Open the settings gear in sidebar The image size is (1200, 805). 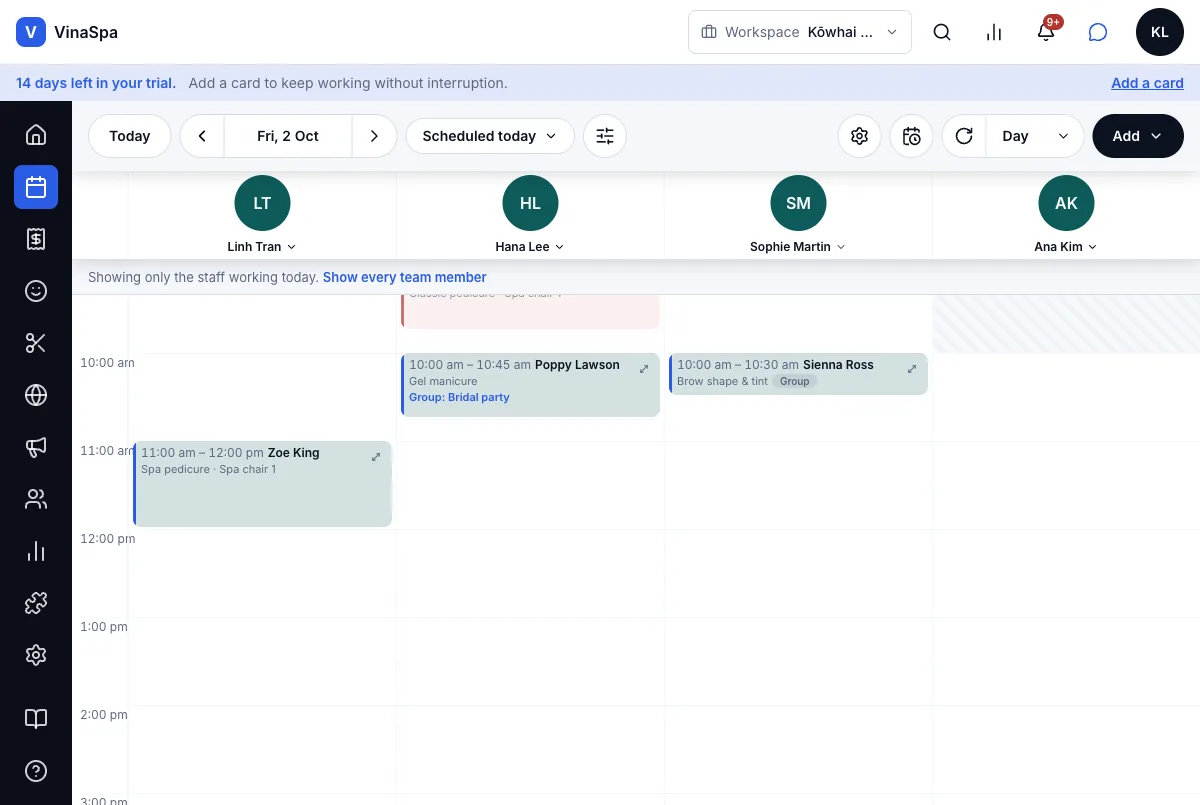click(36, 655)
